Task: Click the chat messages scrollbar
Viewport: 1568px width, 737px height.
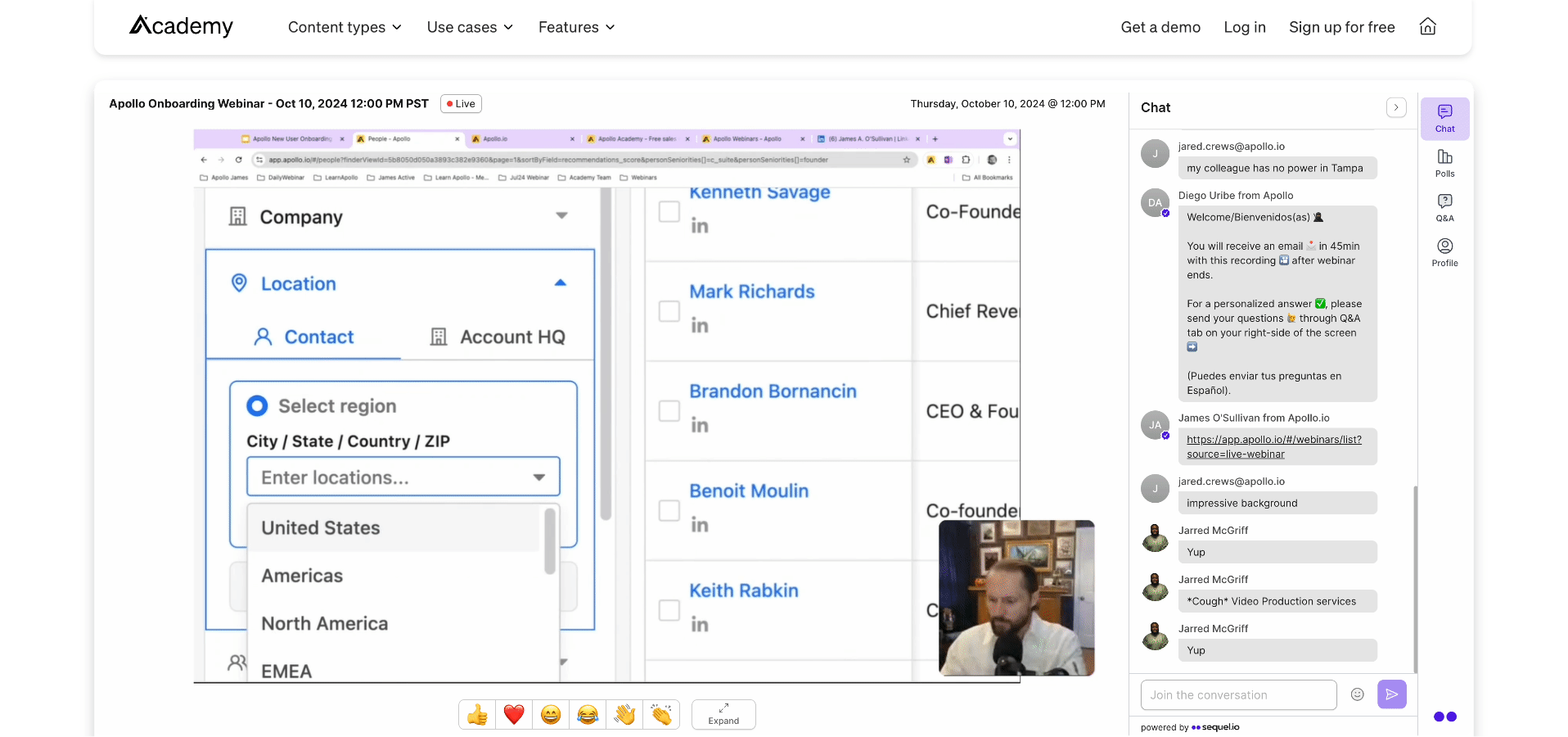Action: point(1415,579)
